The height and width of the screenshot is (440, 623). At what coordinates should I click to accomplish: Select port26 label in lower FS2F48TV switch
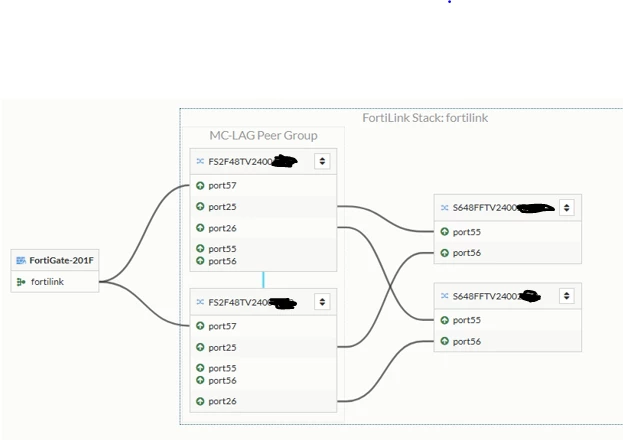tap(222, 401)
